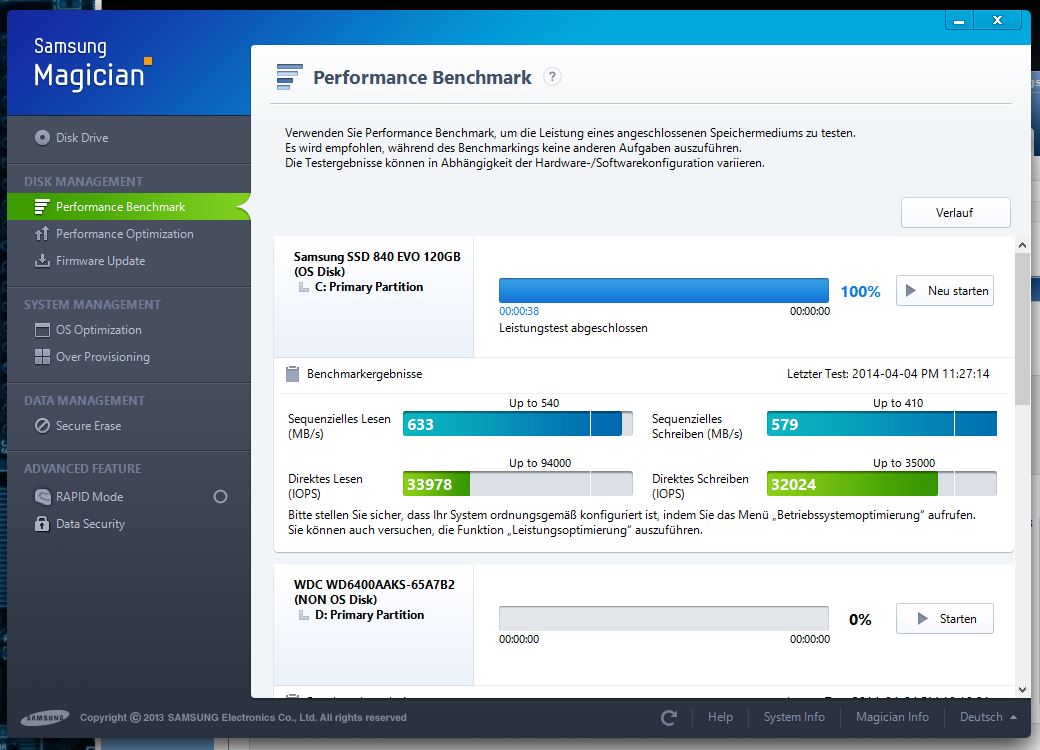1040x750 pixels.
Task: Click the refresh icon in the footer
Action: (669, 718)
